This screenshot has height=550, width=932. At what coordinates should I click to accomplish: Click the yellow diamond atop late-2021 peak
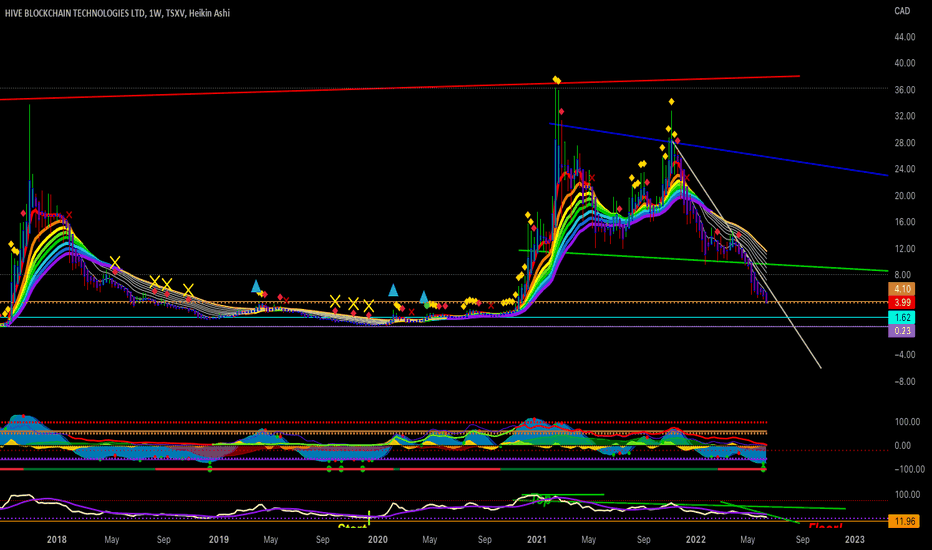pyautogui.click(x=671, y=102)
